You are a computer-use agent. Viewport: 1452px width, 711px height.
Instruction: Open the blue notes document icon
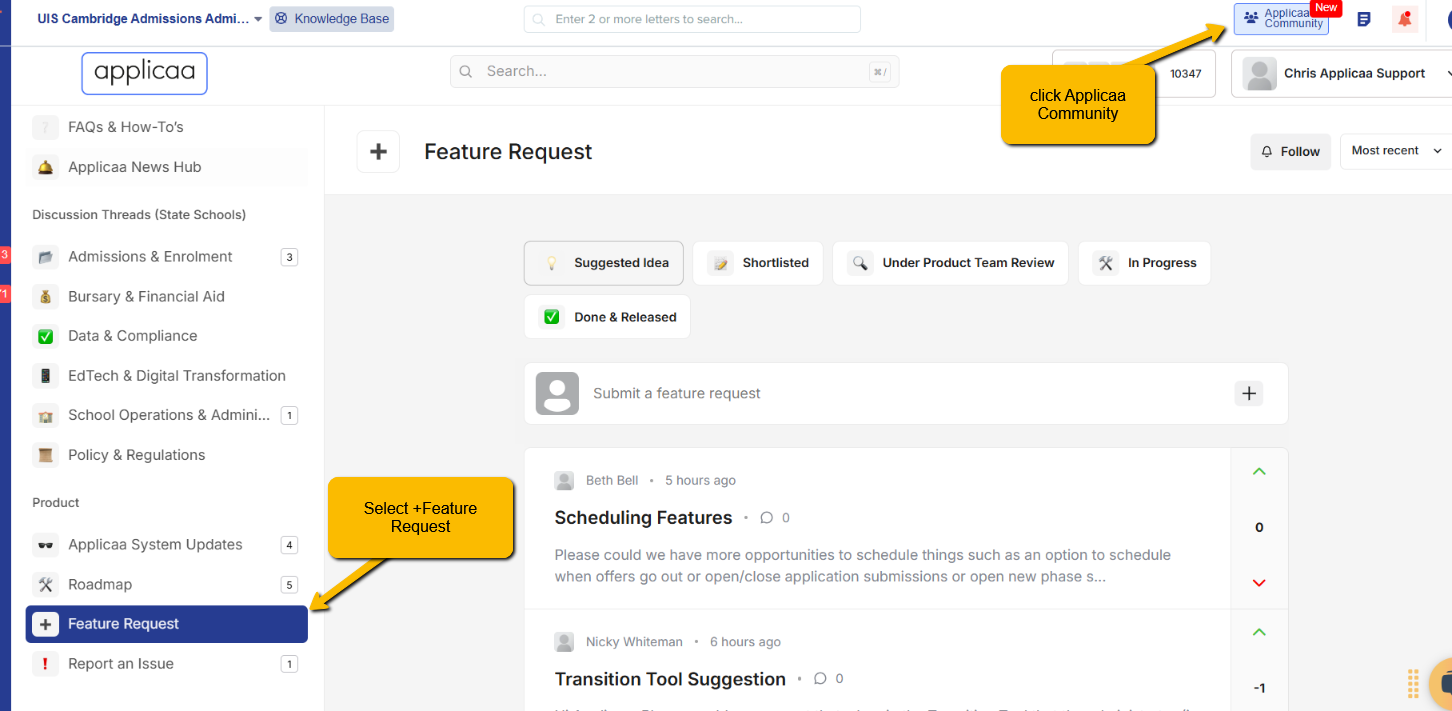(x=1364, y=19)
